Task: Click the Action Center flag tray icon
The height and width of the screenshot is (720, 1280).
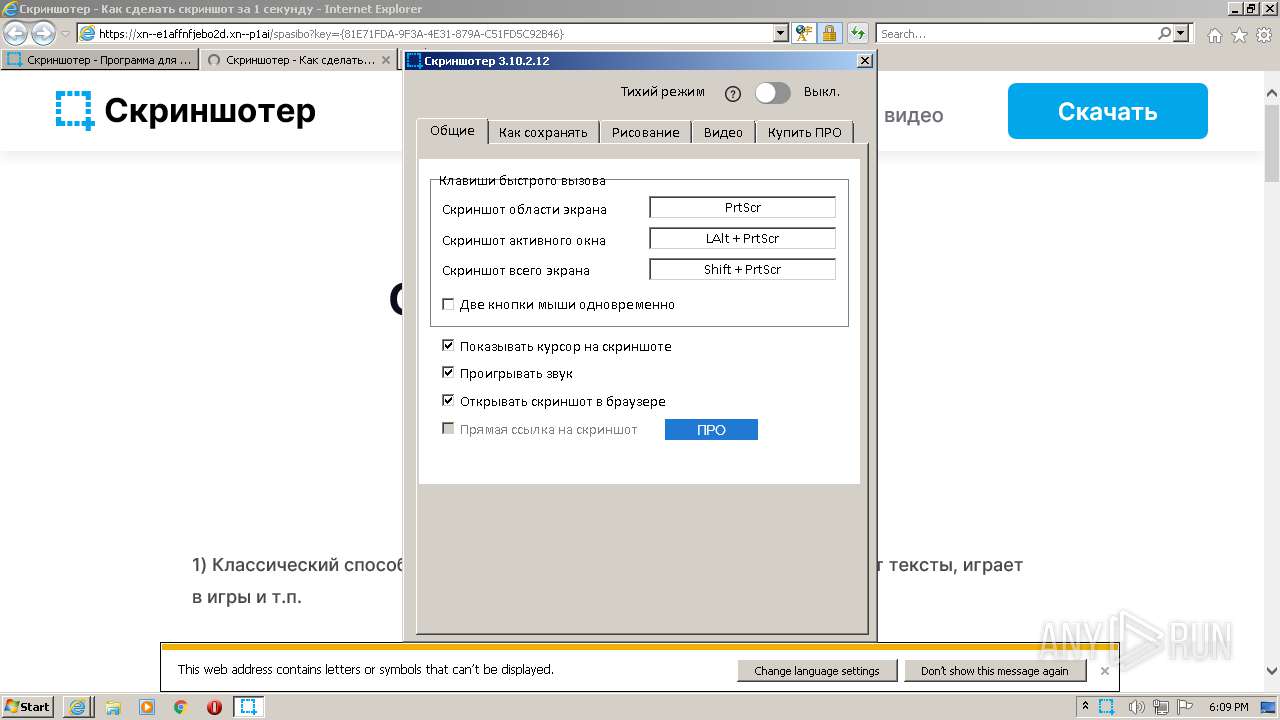Action: [1185, 707]
